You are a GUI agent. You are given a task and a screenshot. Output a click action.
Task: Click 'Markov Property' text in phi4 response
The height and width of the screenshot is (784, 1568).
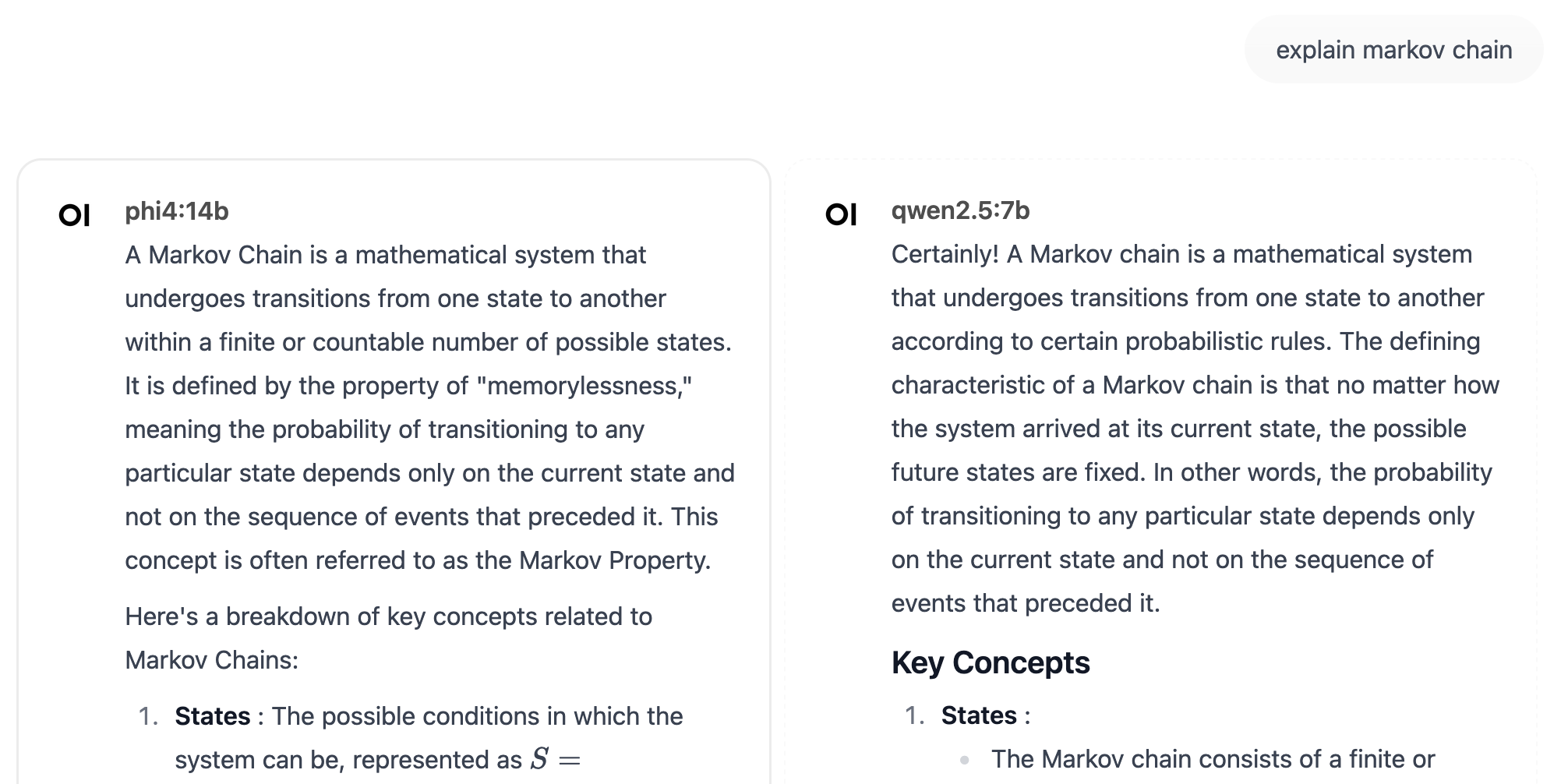pyautogui.click(x=614, y=560)
